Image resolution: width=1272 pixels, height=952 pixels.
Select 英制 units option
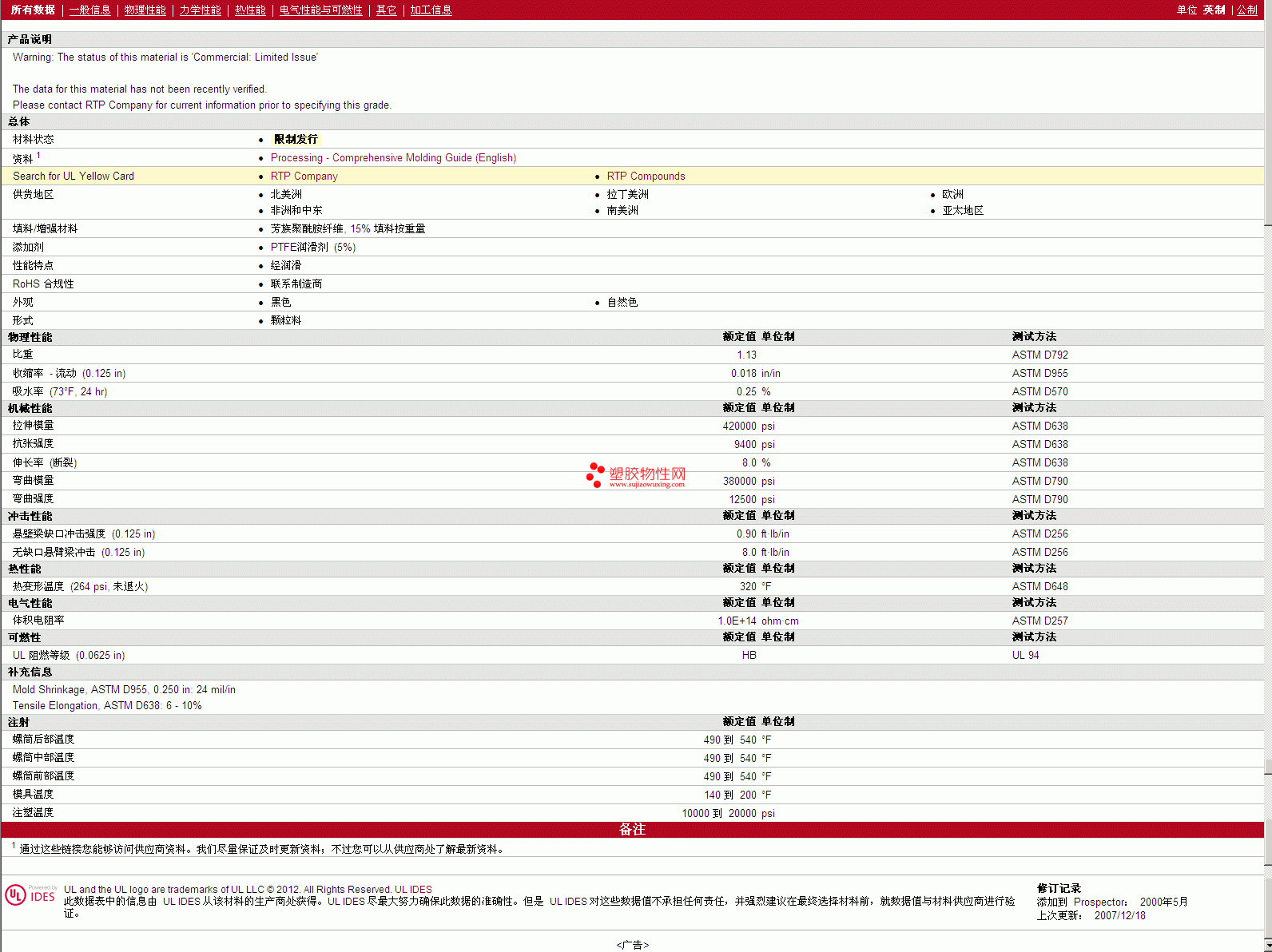click(x=1214, y=10)
